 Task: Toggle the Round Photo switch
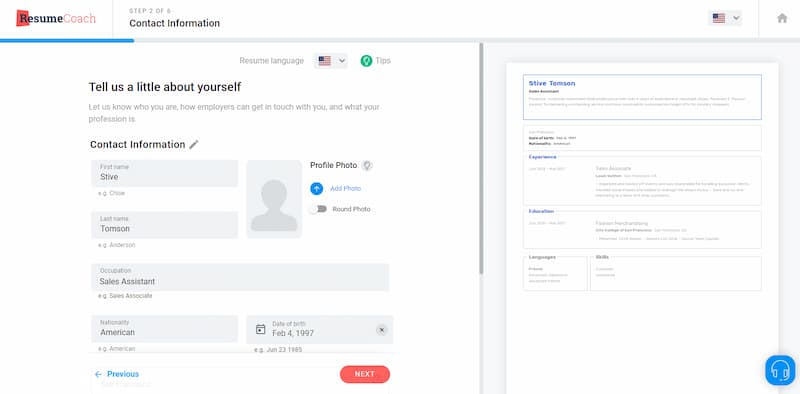click(318, 209)
